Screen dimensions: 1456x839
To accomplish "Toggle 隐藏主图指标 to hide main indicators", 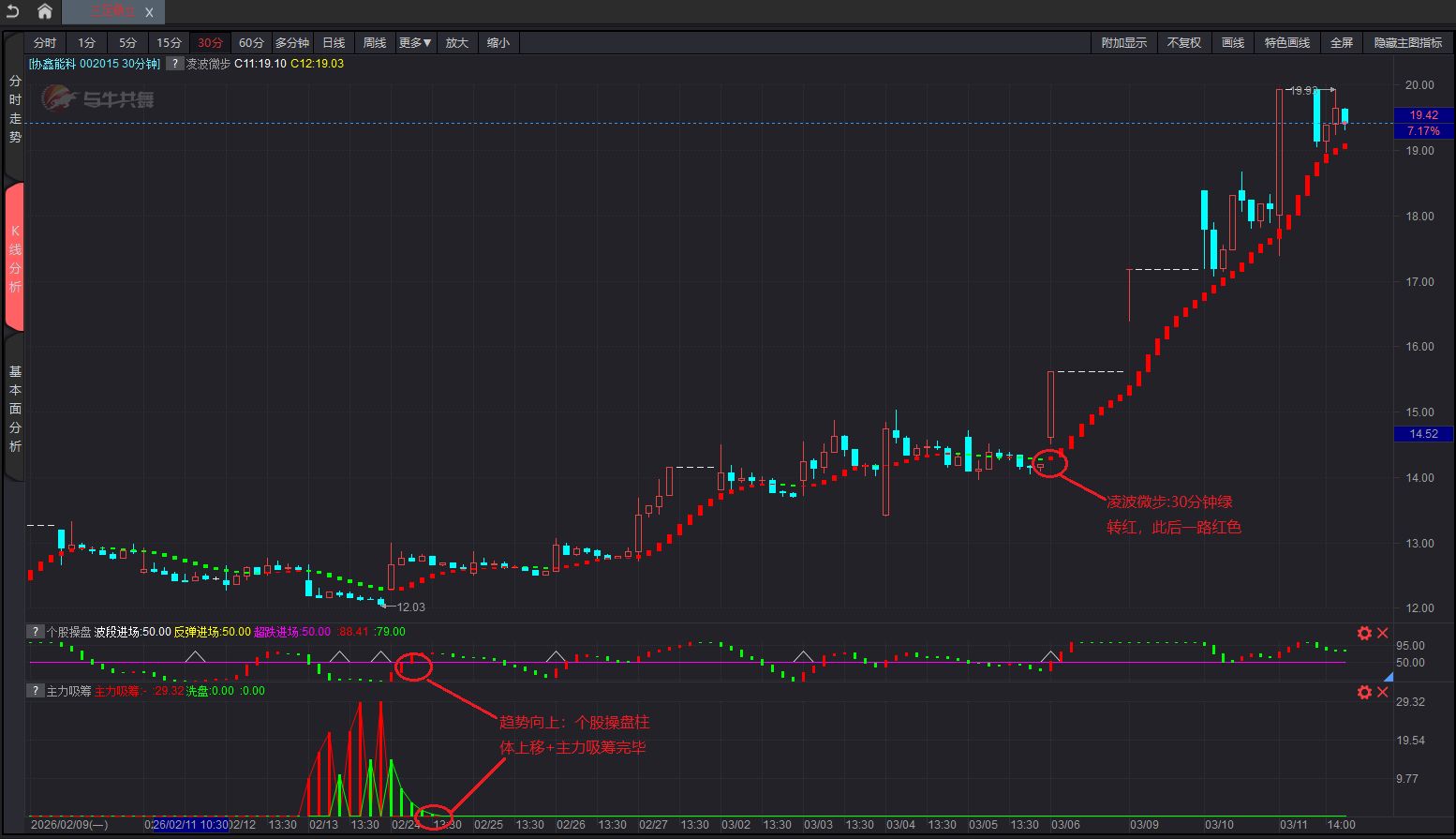I will (1407, 43).
